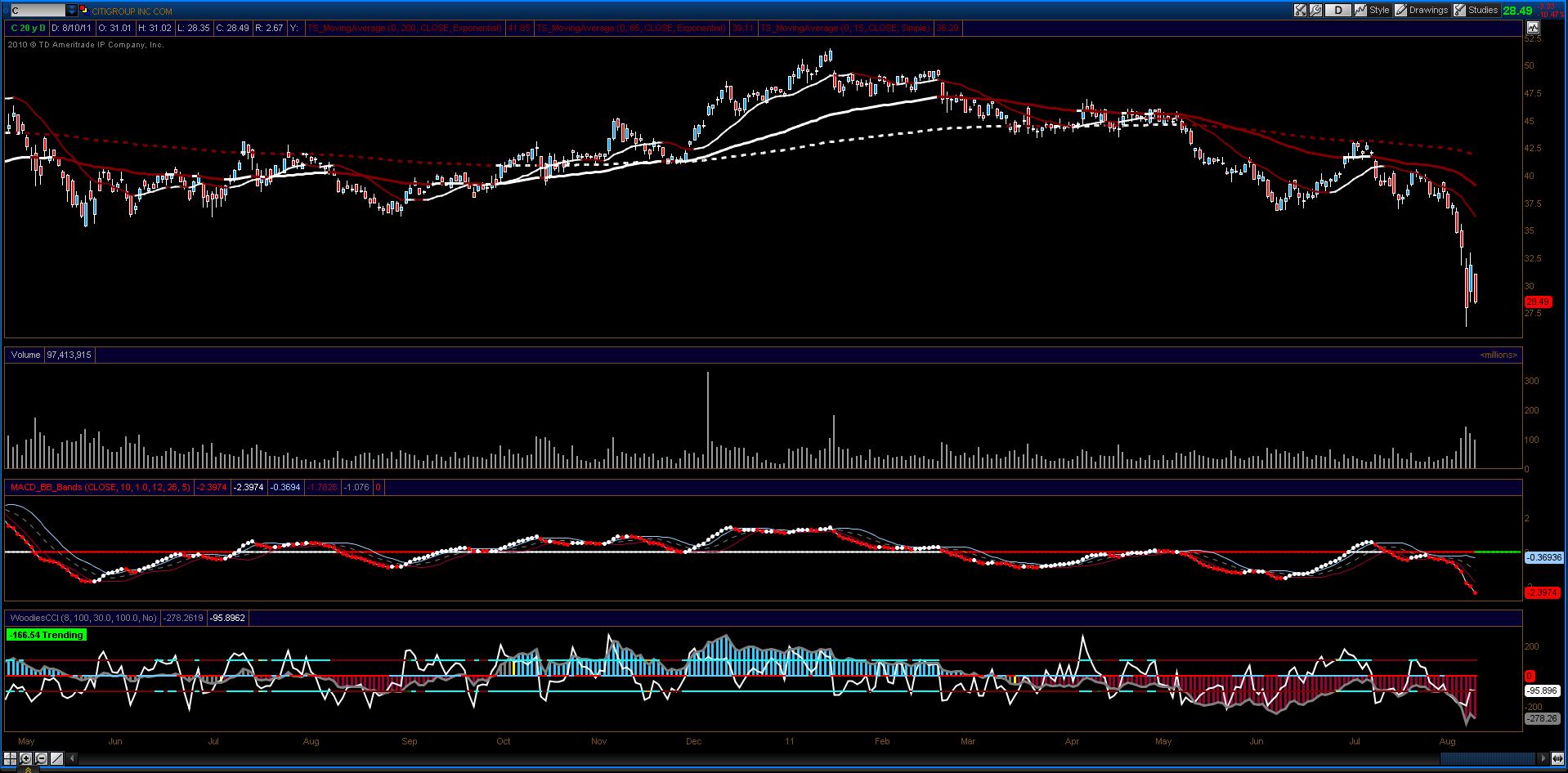Open the Drawings menu
1568x773 pixels.
(x=1421, y=11)
